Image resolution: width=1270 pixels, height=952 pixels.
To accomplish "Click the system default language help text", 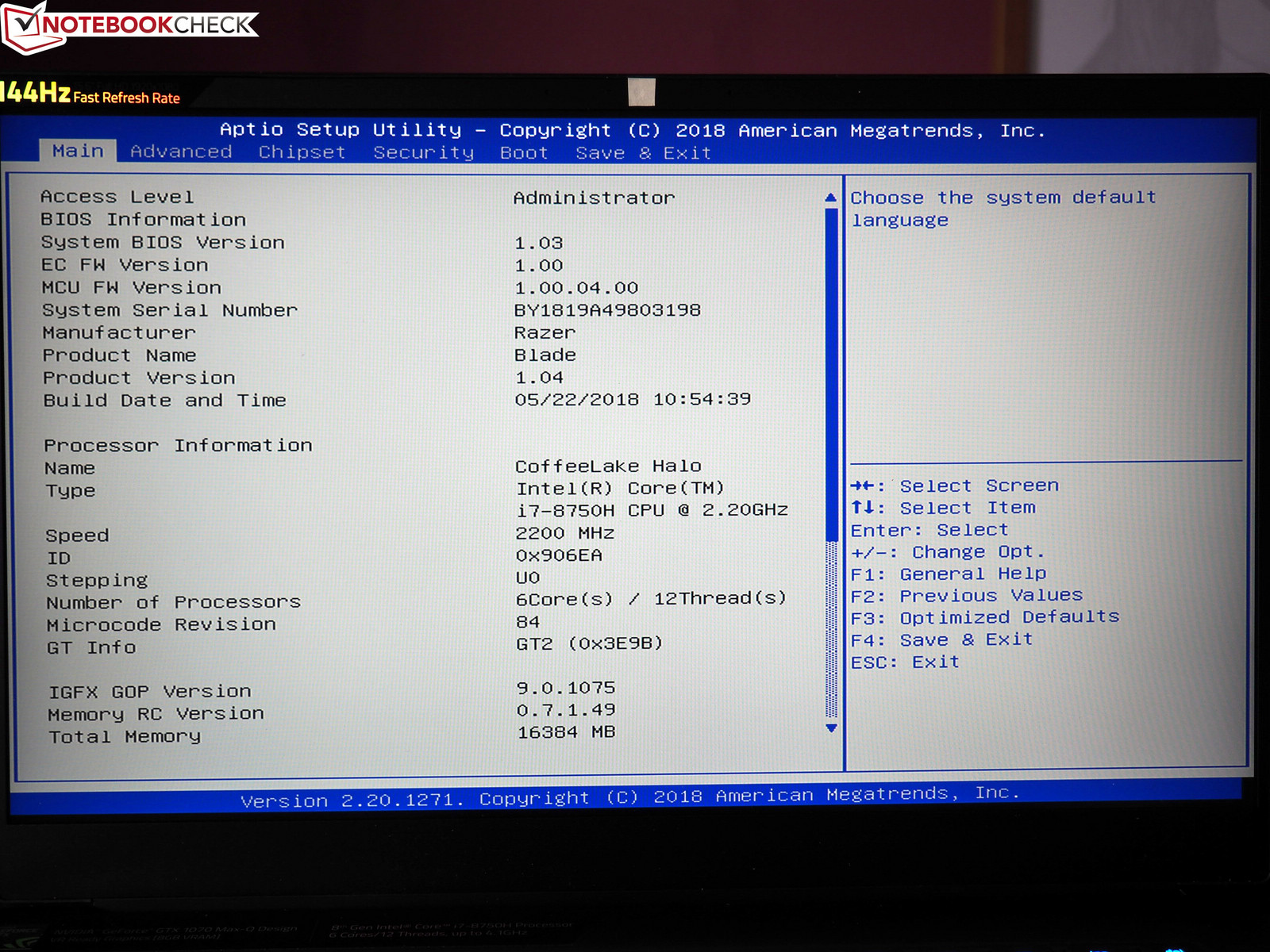I will coord(1003,209).
